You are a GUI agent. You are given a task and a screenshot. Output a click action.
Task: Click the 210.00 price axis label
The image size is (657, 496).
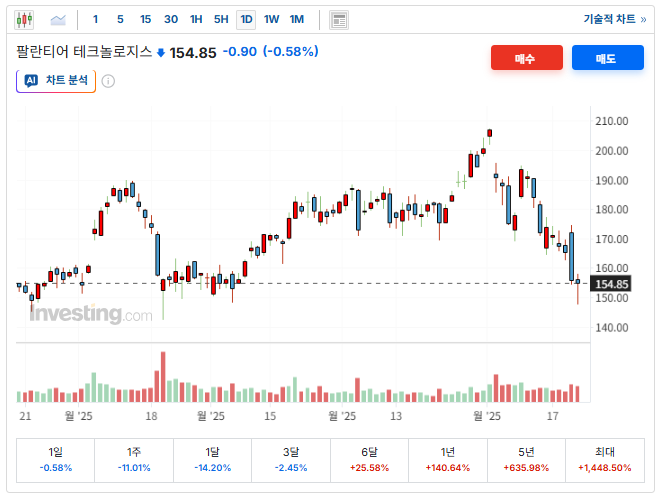[x=612, y=121]
